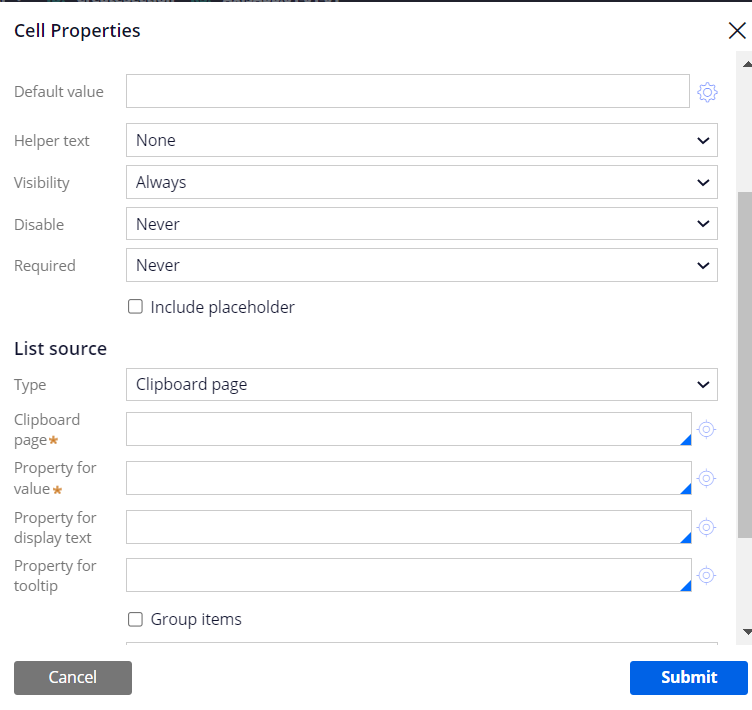Open gear icon beside Default value field

707,92
